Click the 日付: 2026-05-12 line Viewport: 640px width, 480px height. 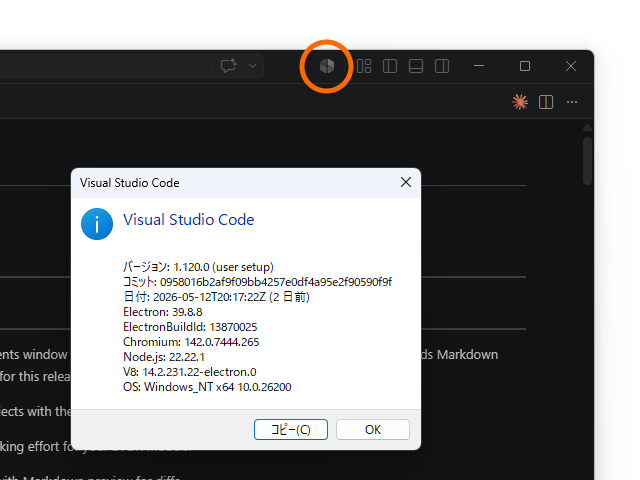[216, 297]
